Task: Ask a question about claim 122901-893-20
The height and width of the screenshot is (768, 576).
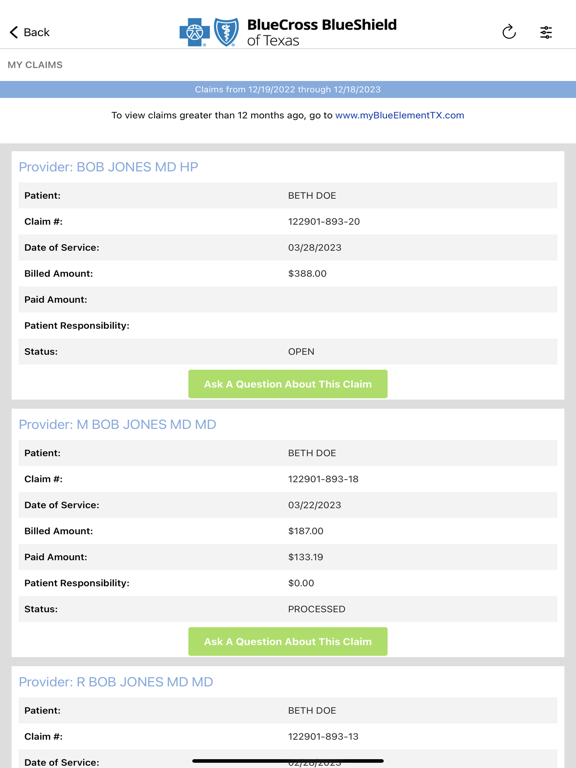Action: 288,384
